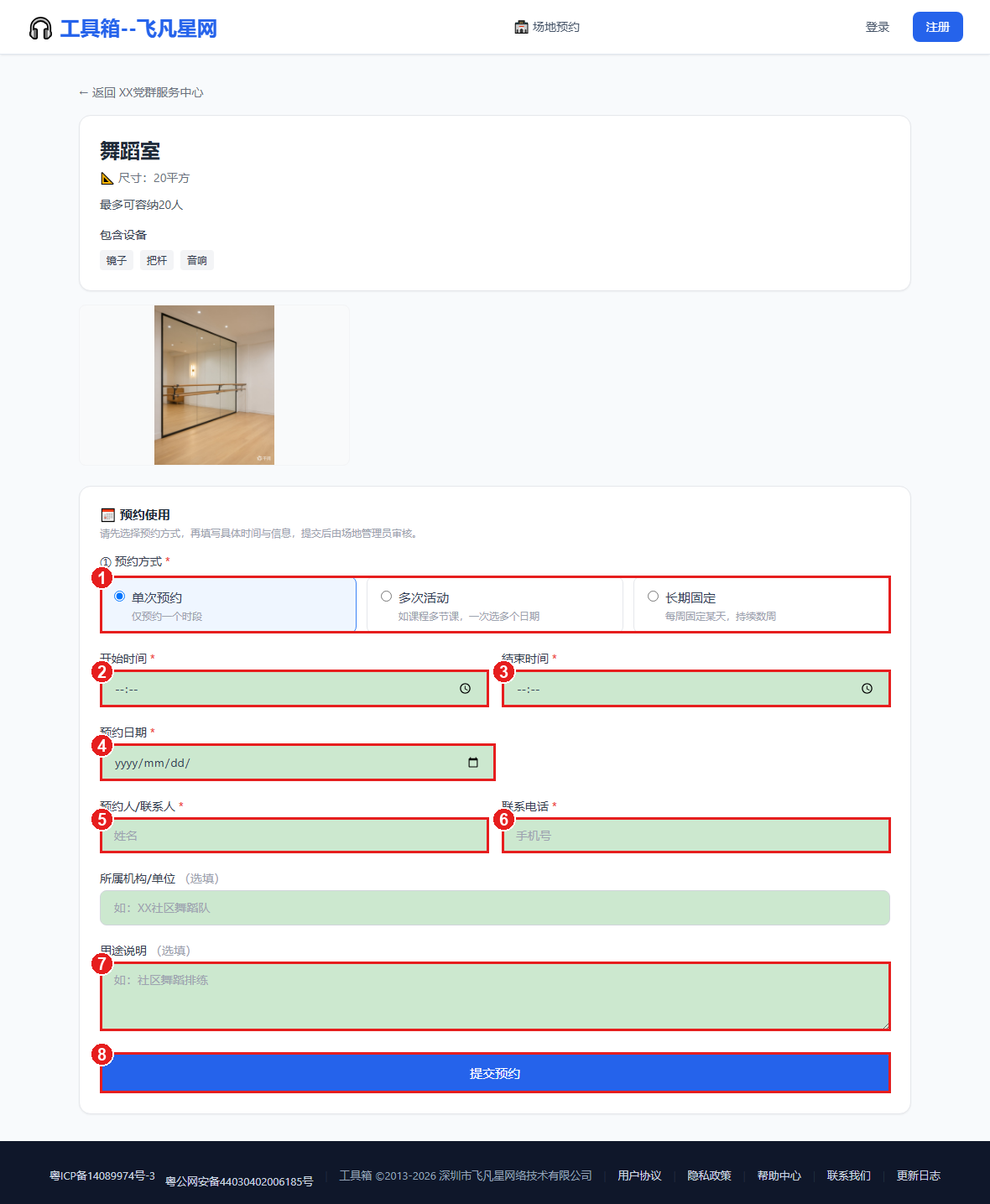Click the 把杆 equipment tag

click(x=157, y=260)
